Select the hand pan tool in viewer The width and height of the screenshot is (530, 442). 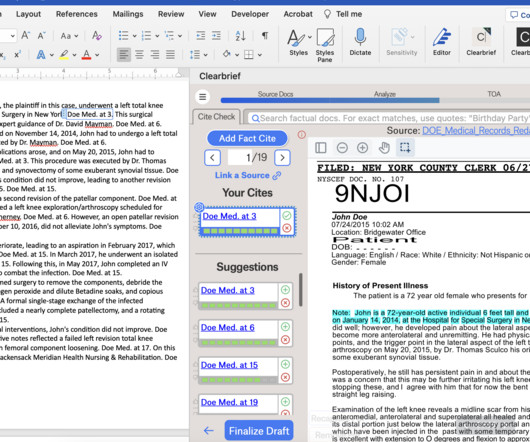click(384, 148)
